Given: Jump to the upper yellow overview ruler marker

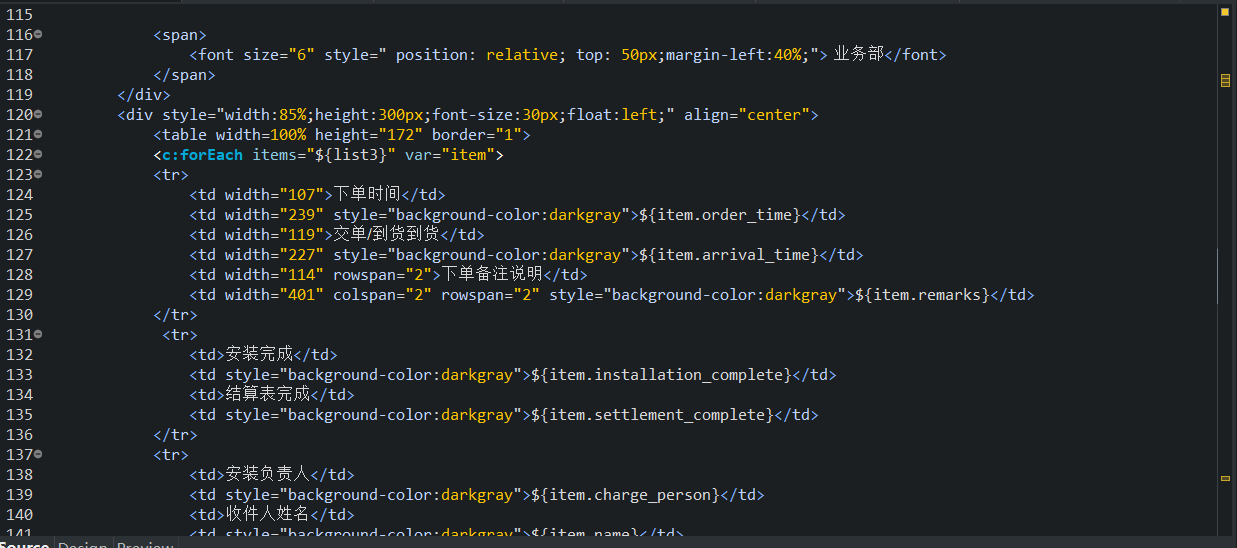Looking at the screenshot, I should 1225,81.
